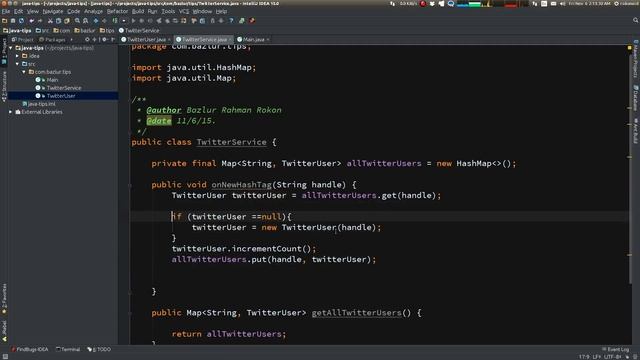Open the Refactor menu
This screenshot has height=360, width=640.
117,11
